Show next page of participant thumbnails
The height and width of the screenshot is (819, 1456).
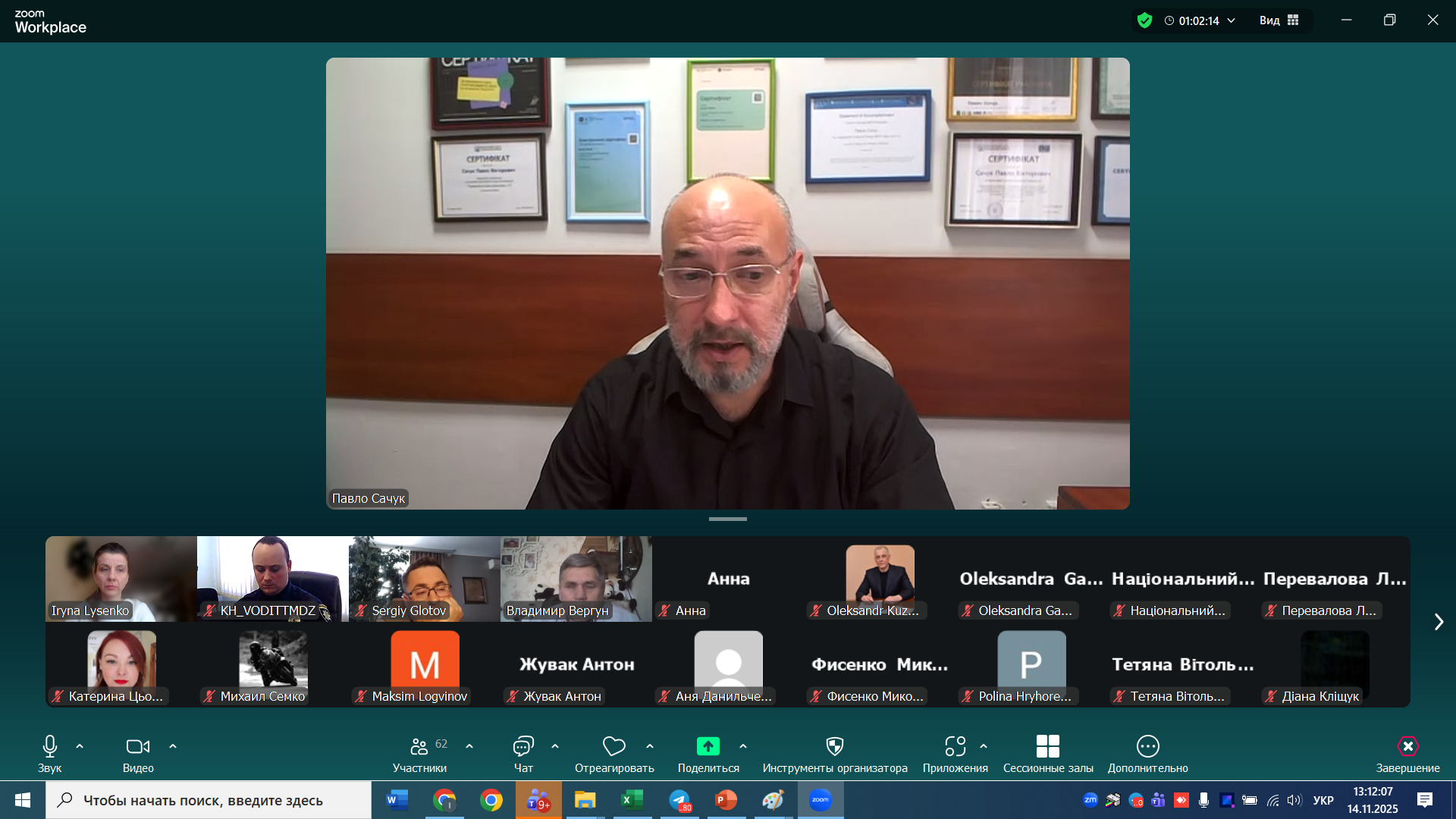1439,622
